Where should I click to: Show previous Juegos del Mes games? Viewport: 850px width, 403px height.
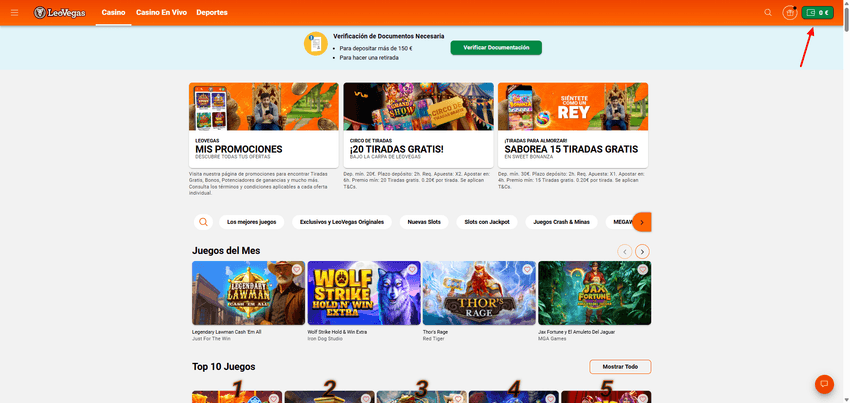(x=624, y=252)
